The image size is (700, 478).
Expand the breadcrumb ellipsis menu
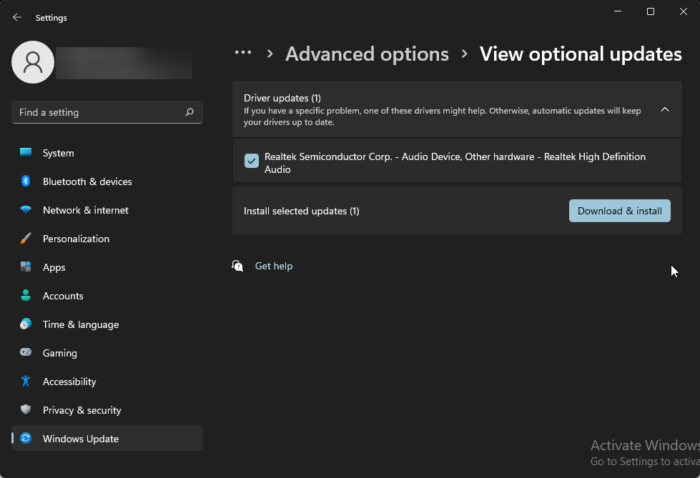(x=243, y=53)
